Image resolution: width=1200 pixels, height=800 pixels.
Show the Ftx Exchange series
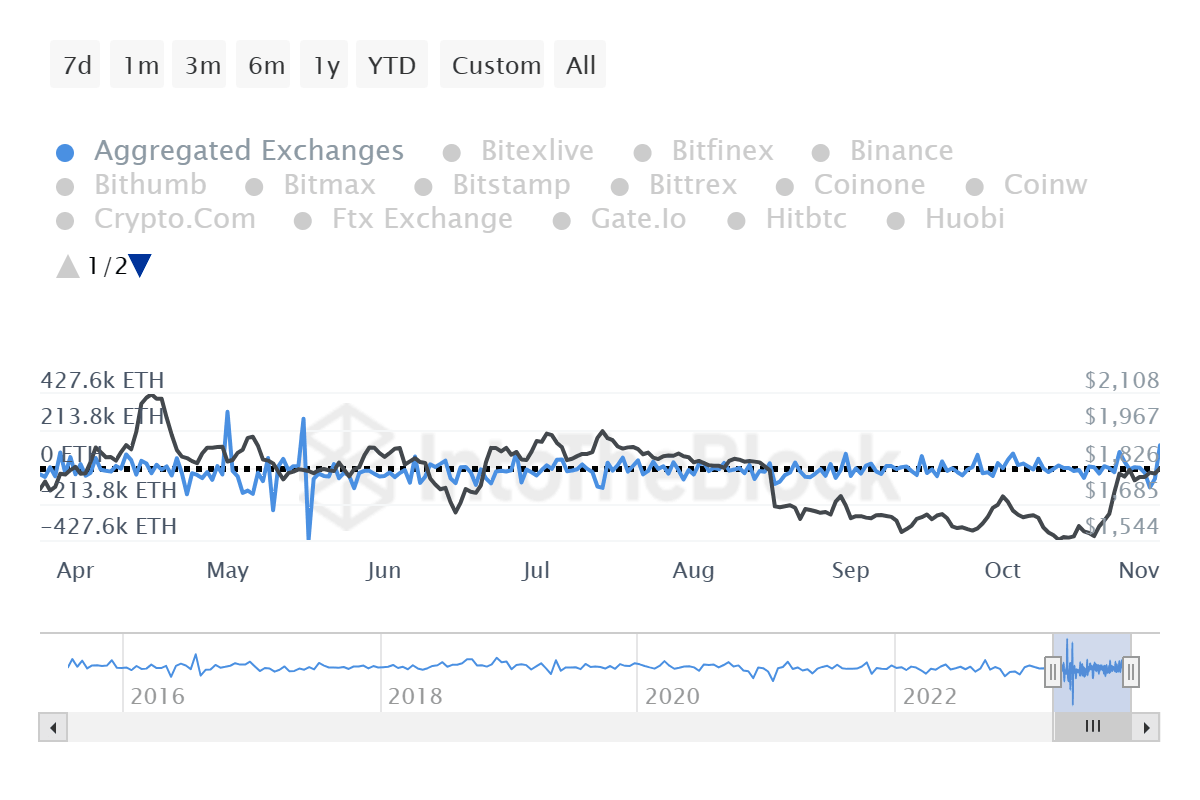point(421,219)
